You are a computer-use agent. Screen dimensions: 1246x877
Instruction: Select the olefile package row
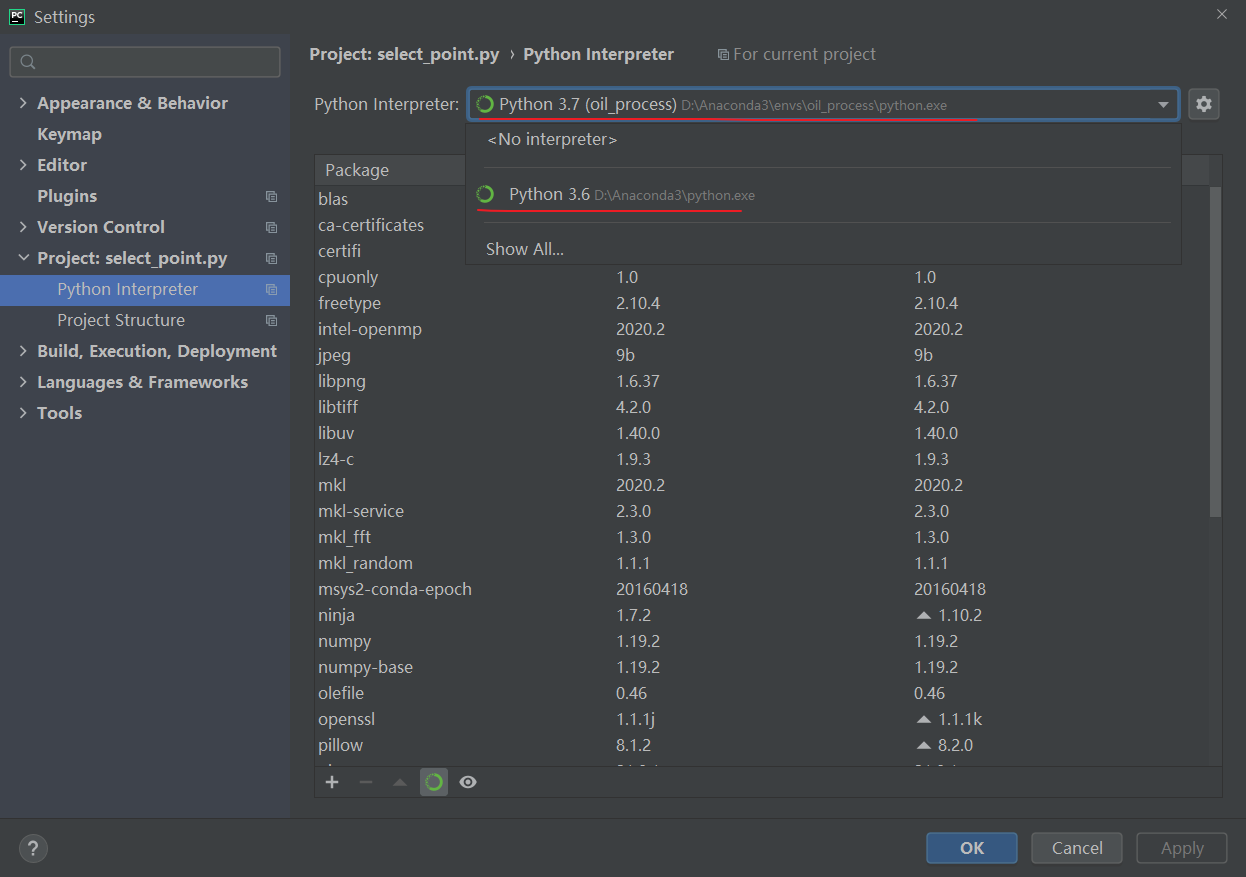tap(762, 693)
